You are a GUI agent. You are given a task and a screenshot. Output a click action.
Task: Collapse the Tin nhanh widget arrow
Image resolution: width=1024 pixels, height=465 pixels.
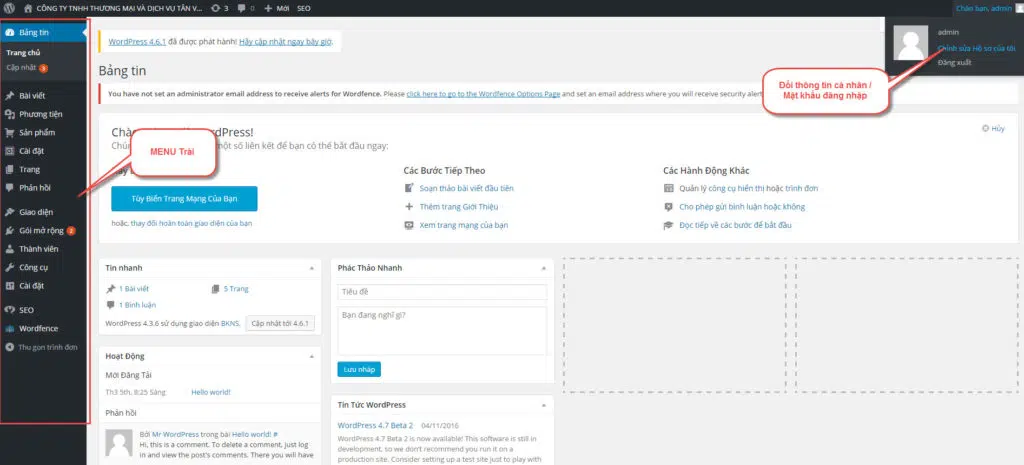[312, 268]
